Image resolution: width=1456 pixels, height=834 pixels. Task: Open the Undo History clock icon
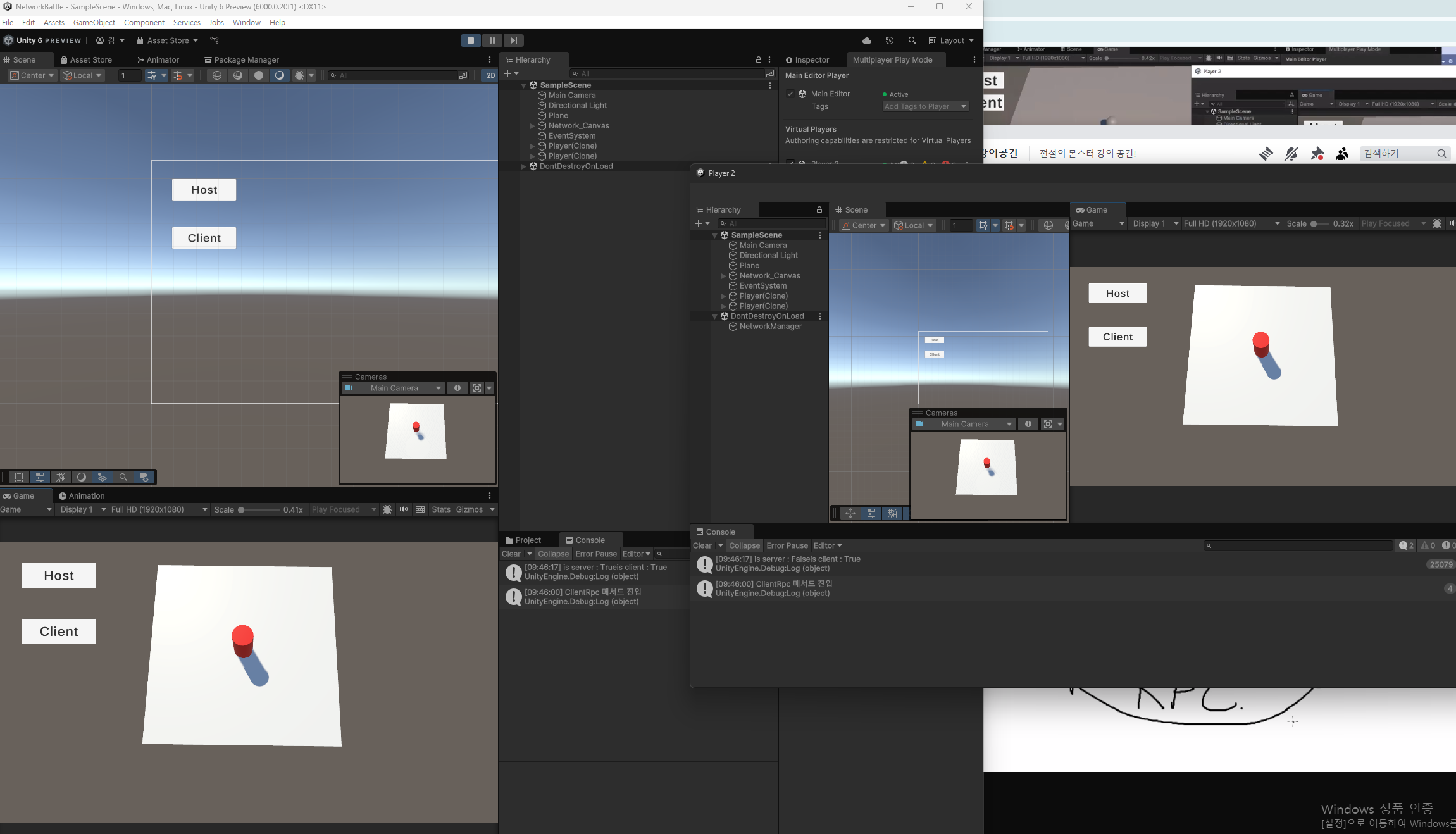[889, 40]
